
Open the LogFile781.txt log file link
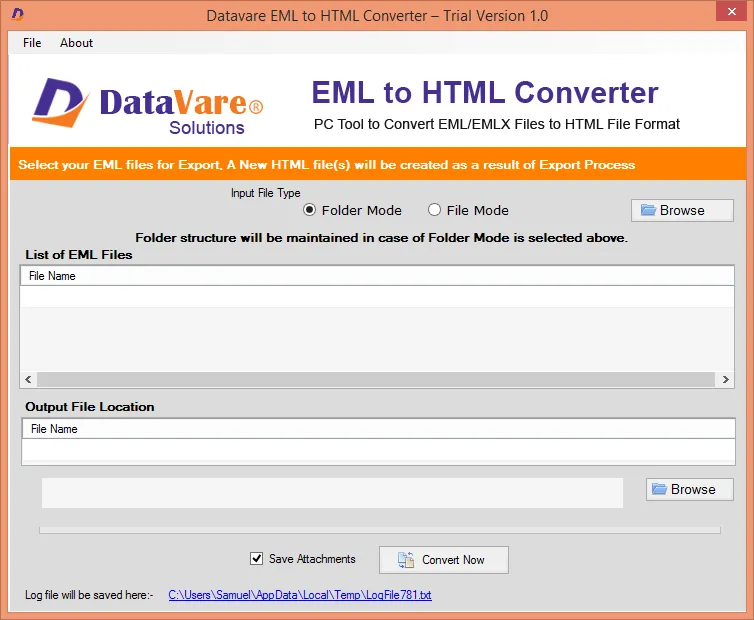300,595
